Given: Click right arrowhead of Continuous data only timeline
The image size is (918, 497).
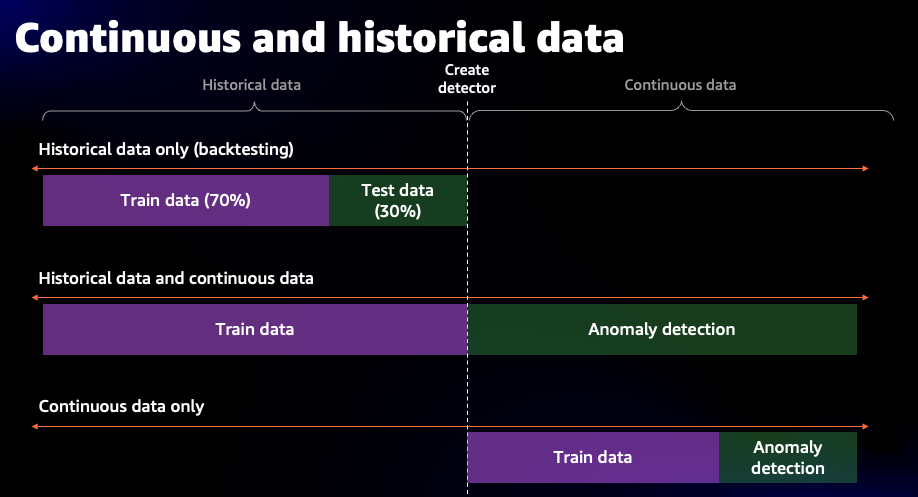Looking at the screenshot, I should pos(865,426).
